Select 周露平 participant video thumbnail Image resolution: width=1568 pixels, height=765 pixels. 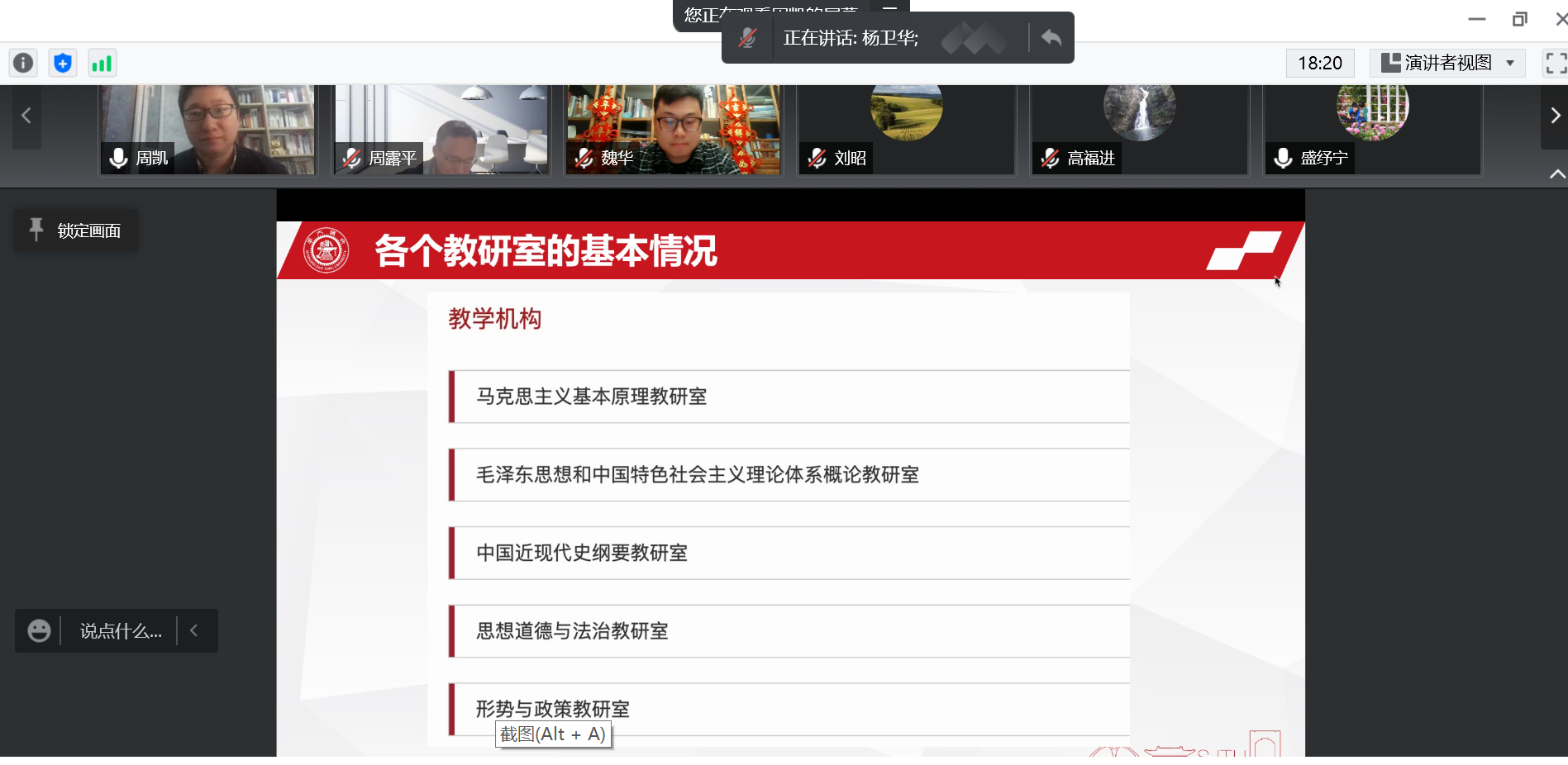(441, 129)
